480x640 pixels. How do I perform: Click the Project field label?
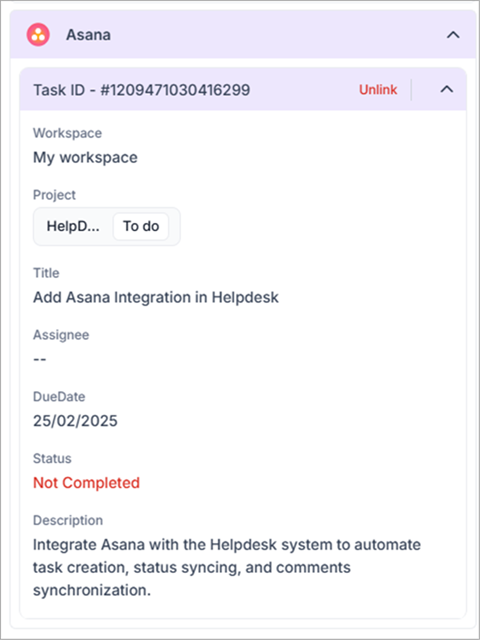[54, 195]
